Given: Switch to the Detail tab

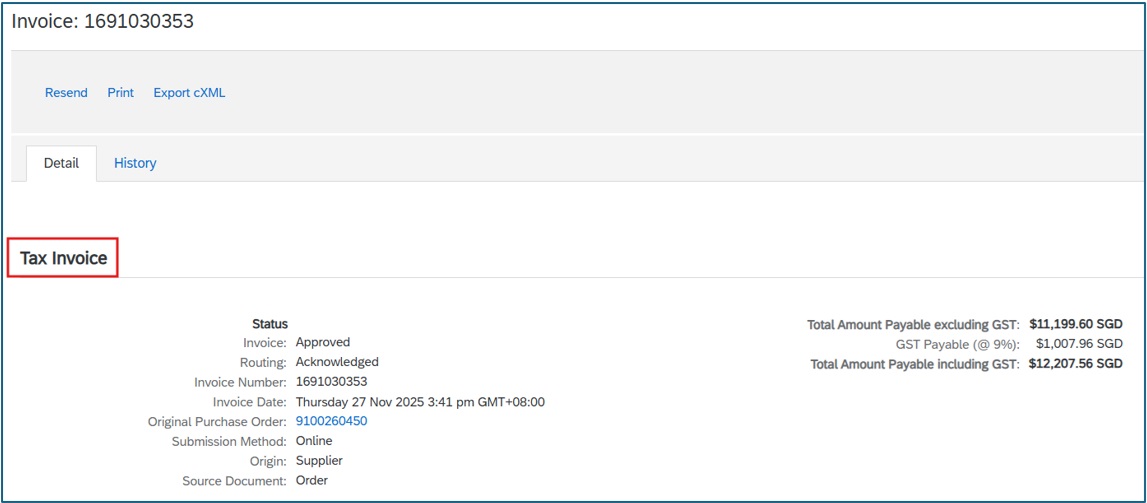Looking at the screenshot, I should point(61,163).
